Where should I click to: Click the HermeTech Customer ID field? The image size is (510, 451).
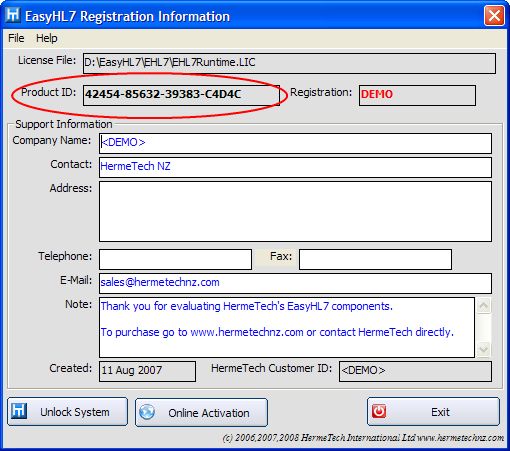coord(415,371)
